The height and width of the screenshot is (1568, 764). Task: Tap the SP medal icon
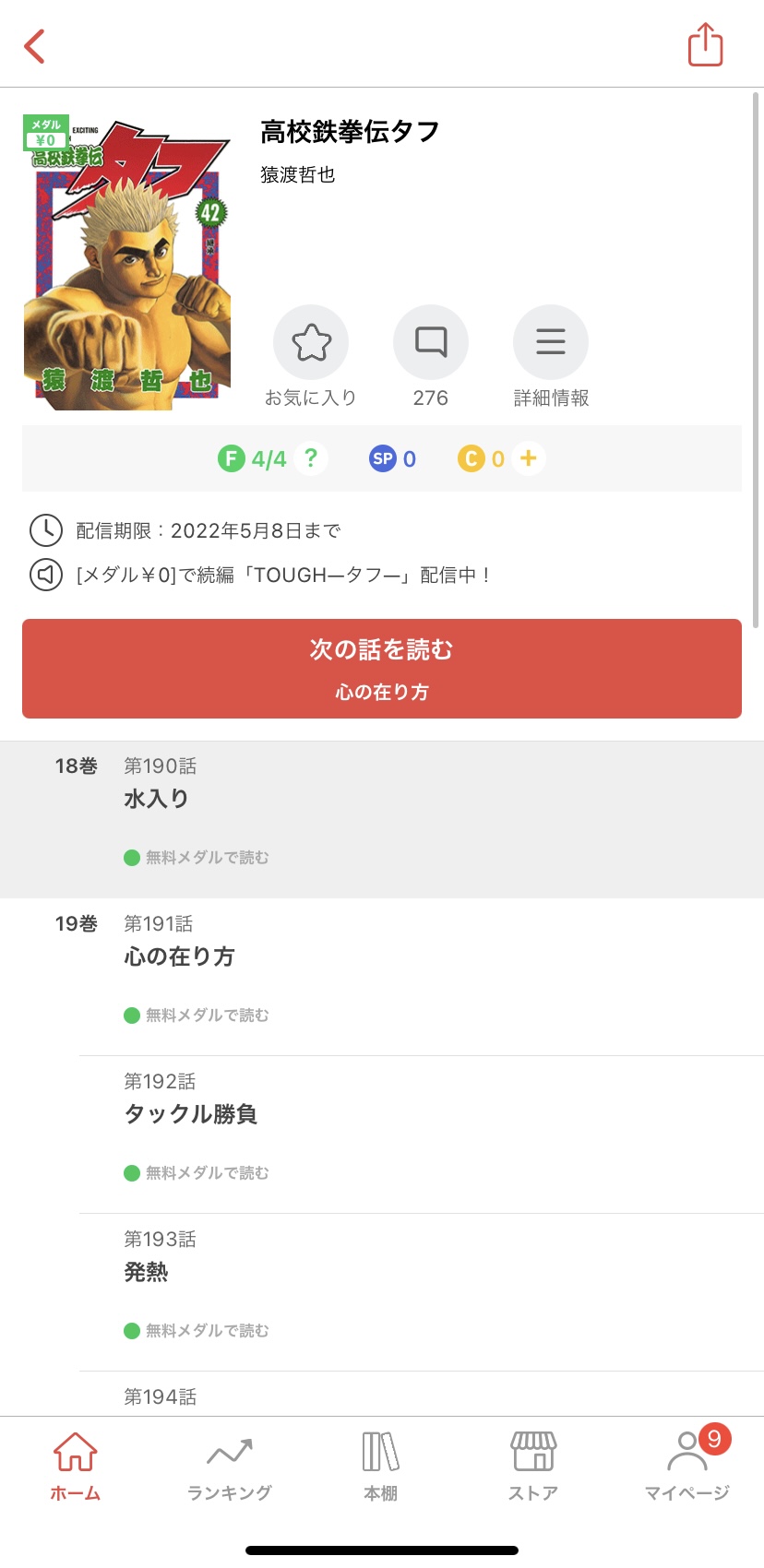pos(382,458)
